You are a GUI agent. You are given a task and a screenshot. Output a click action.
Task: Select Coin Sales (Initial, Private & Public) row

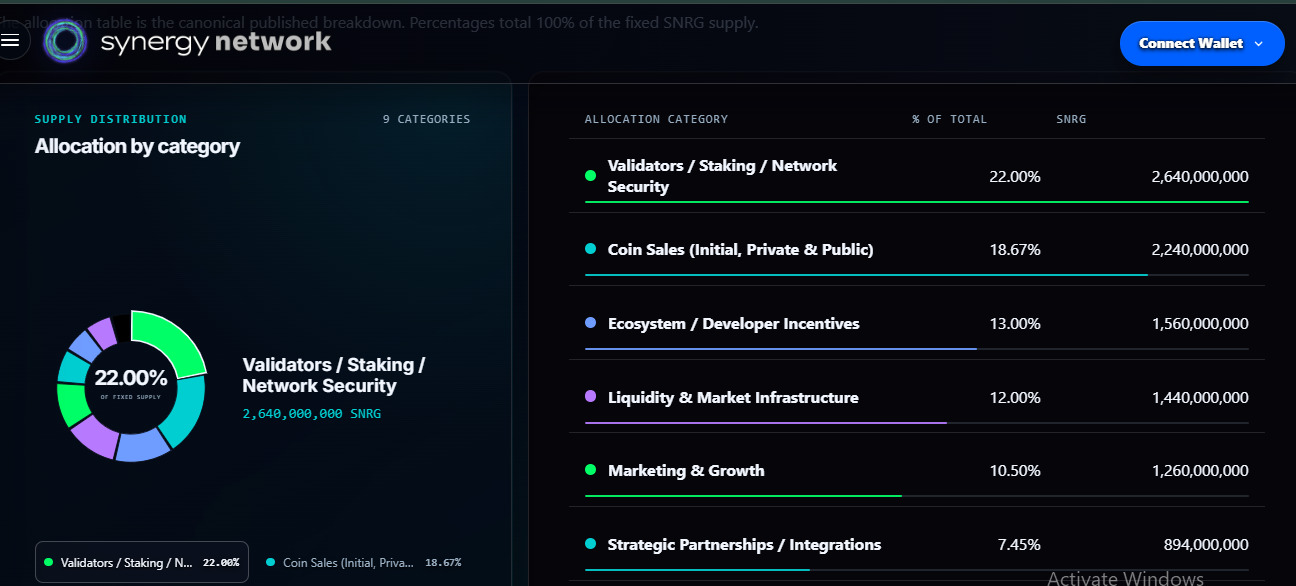[917, 249]
